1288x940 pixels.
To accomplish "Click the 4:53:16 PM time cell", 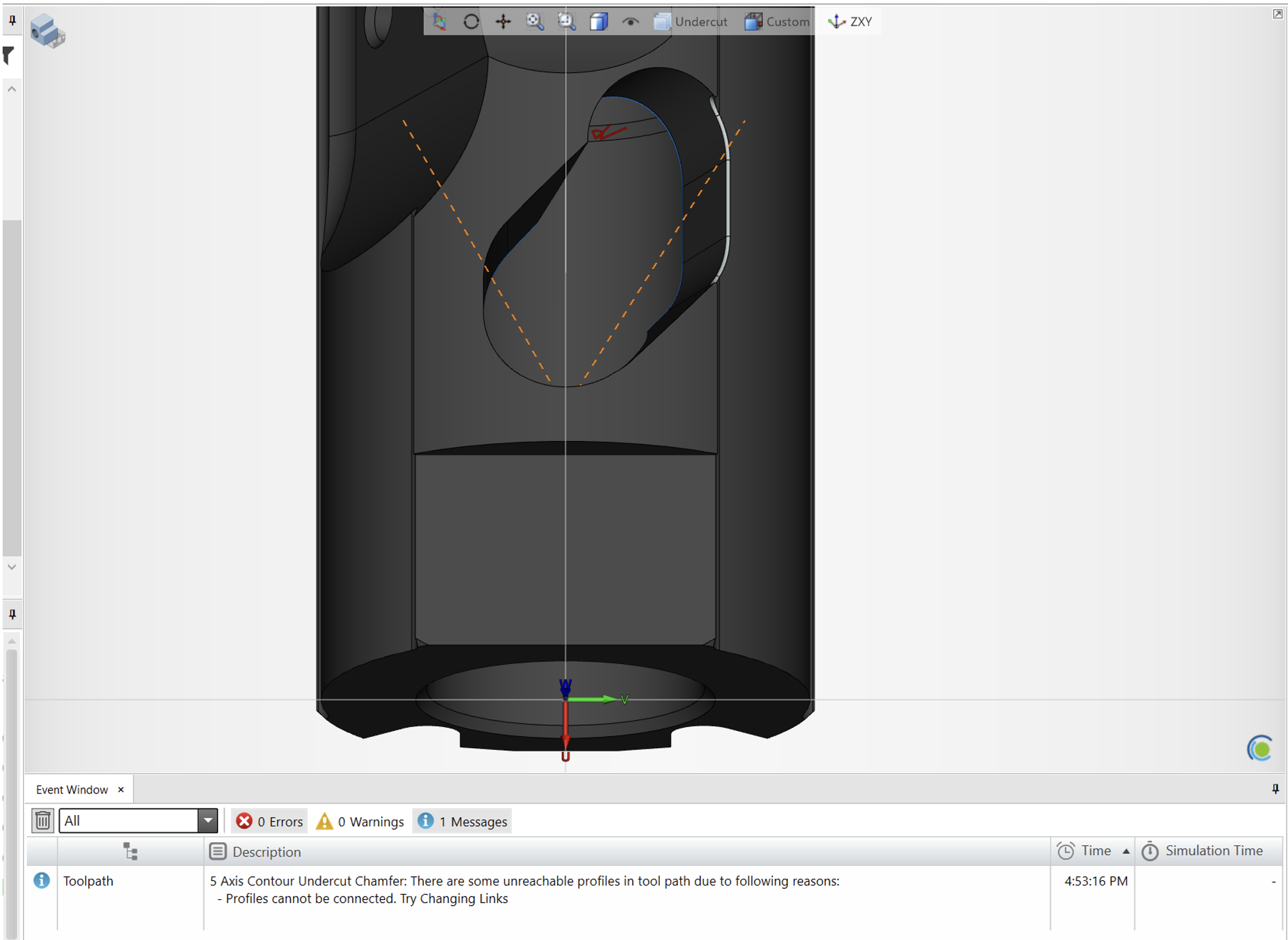I will tap(1095, 881).
